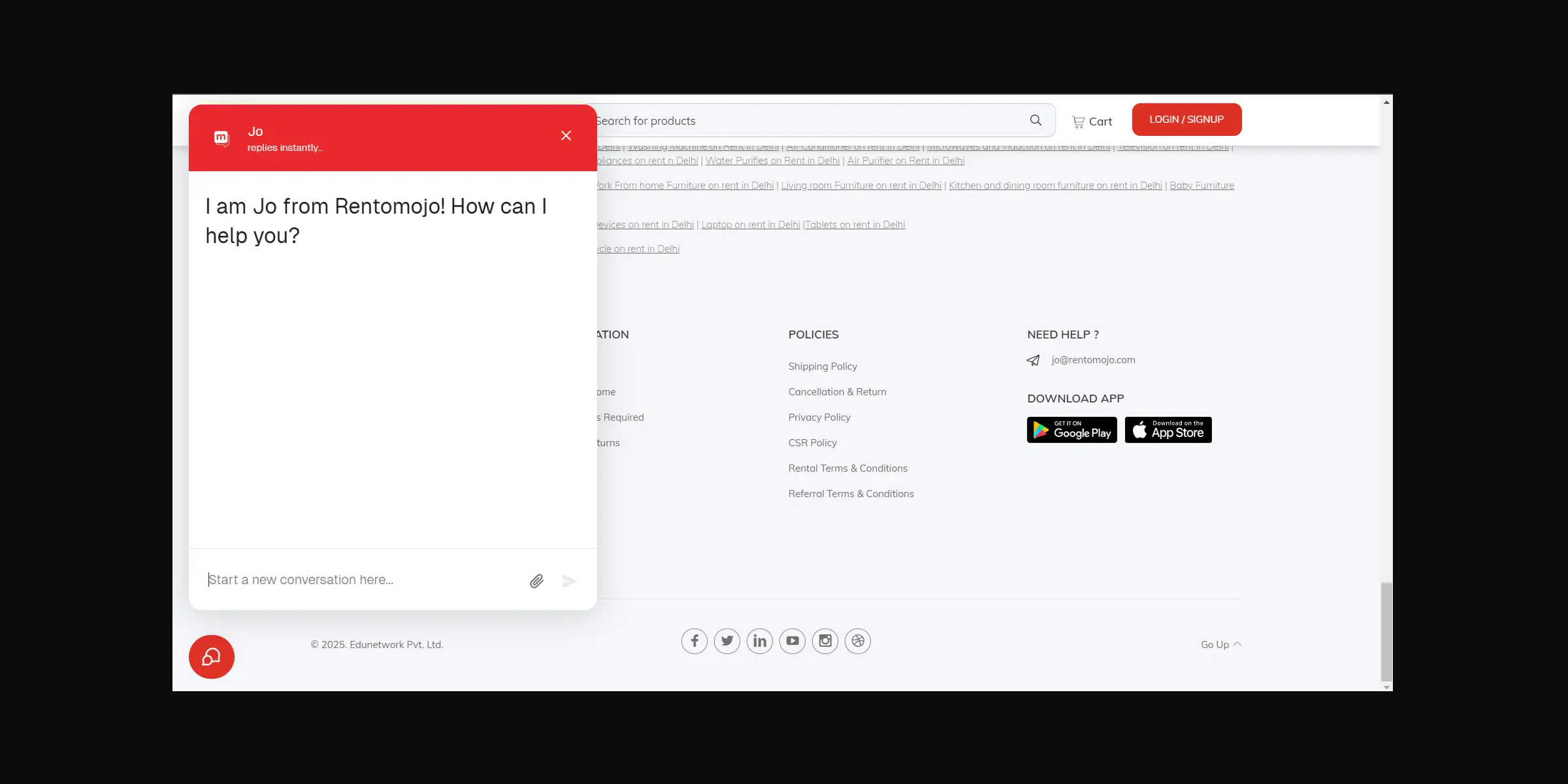The height and width of the screenshot is (784, 1568).
Task: Click the Facebook social icon
Action: pyautogui.click(x=694, y=641)
